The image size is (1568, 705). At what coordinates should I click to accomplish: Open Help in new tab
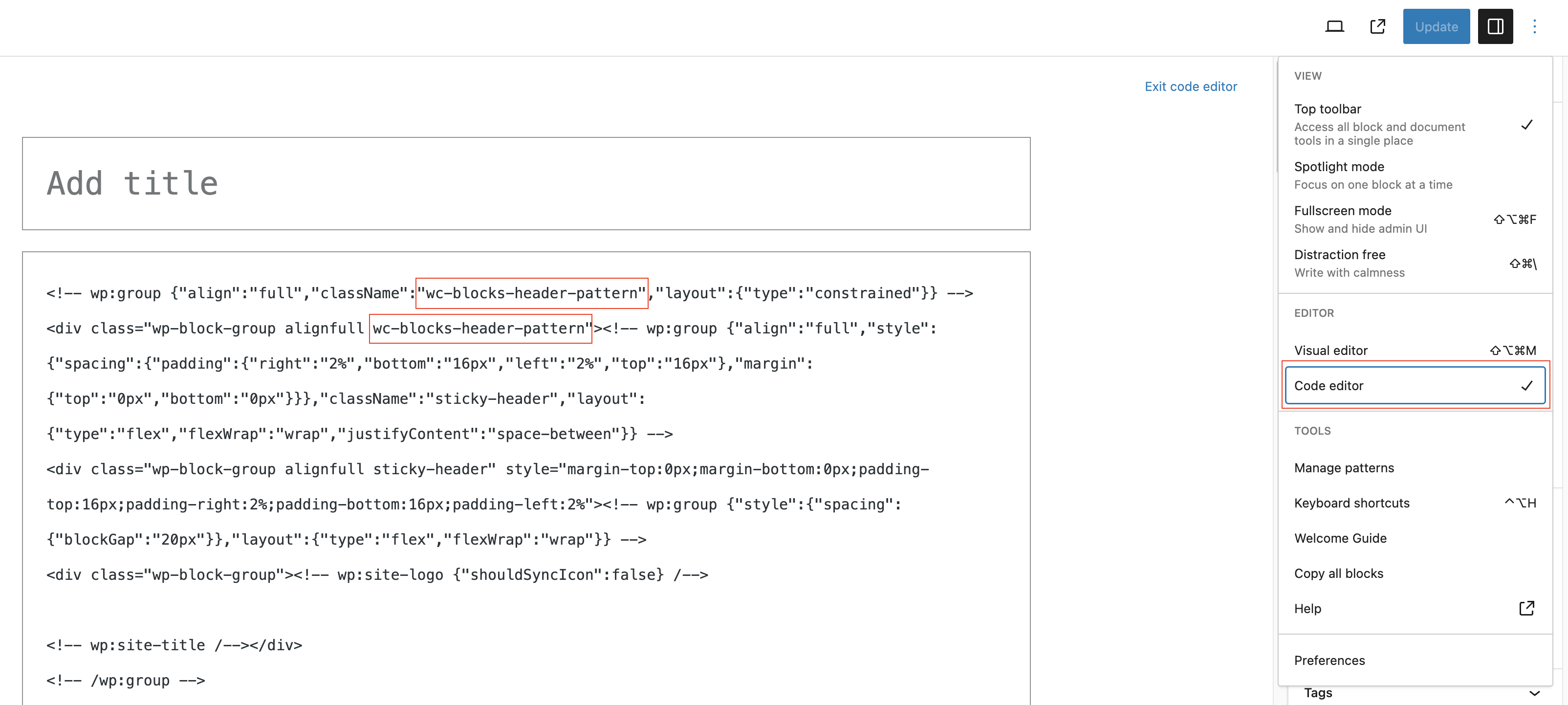1415,609
